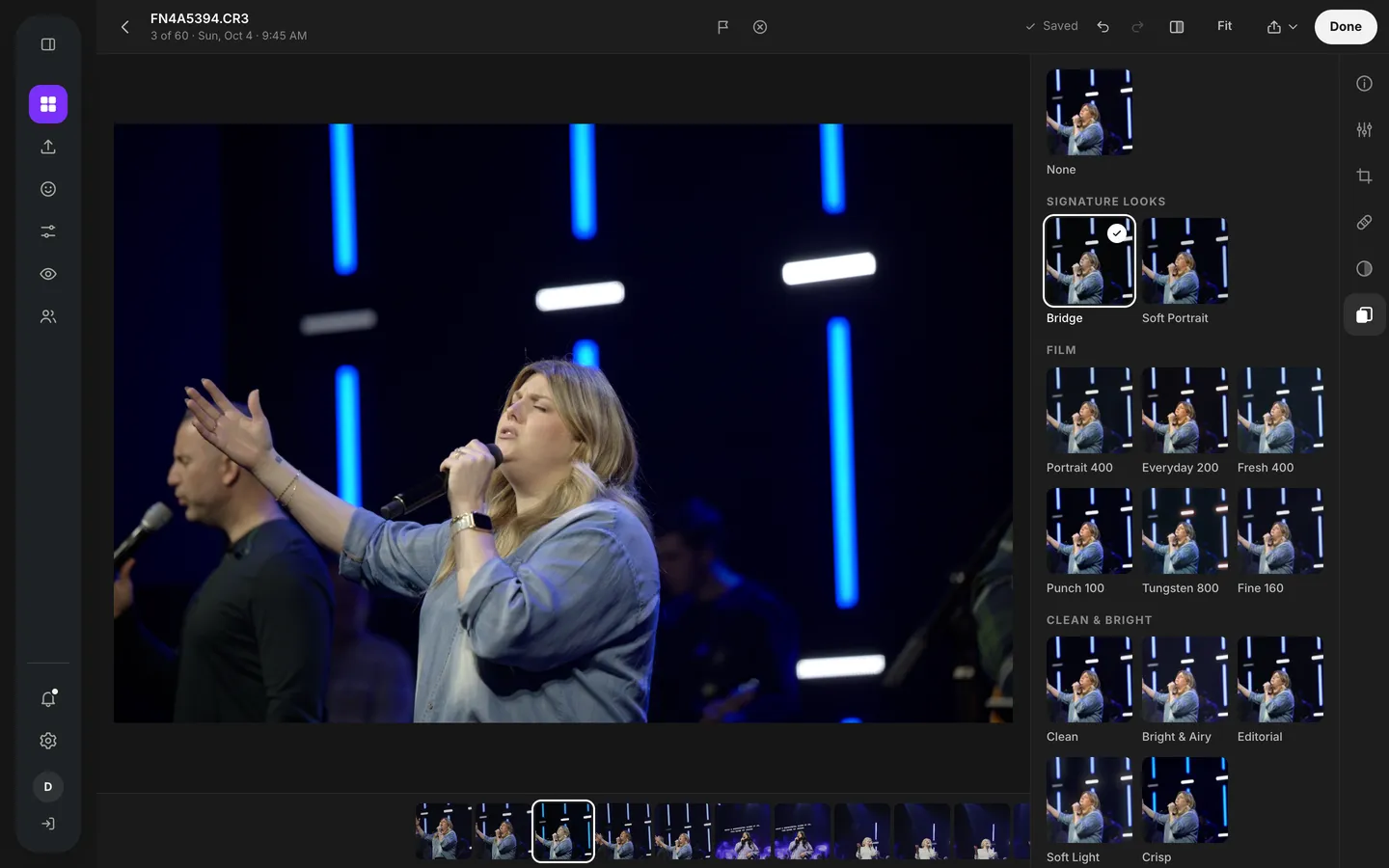This screenshot has height=868, width=1389.
Task: Open the info panel icon
Action: coord(1364,84)
